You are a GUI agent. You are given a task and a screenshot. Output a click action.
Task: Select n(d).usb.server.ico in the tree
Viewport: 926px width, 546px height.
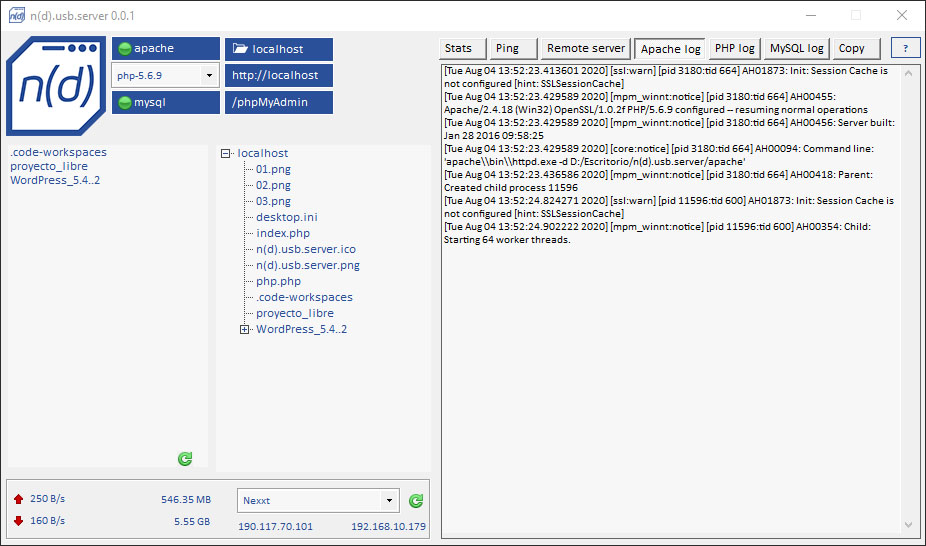pyautogui.click(x=306, y=249)
